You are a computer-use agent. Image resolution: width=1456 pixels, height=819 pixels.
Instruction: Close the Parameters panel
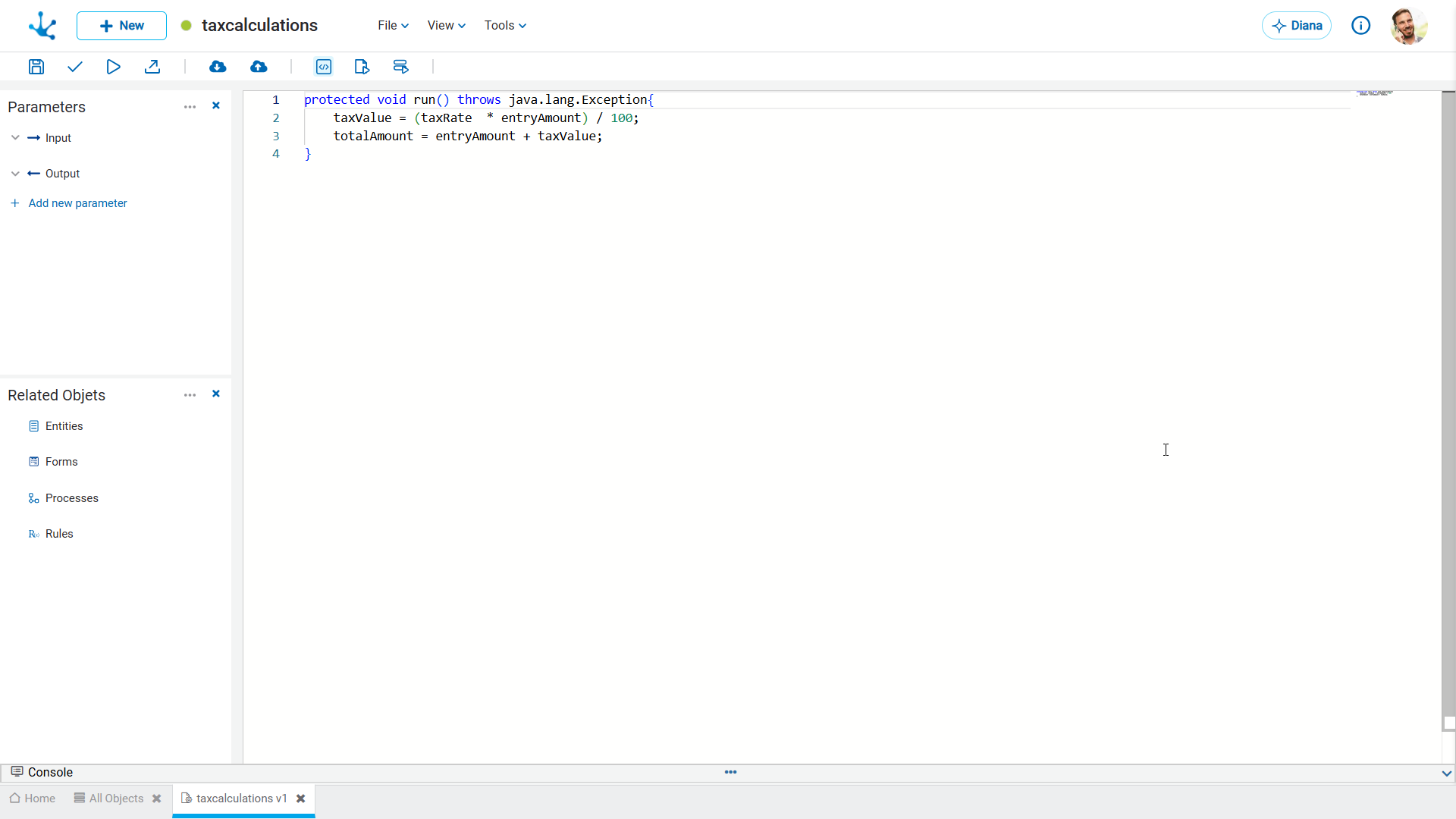(216, 106)
